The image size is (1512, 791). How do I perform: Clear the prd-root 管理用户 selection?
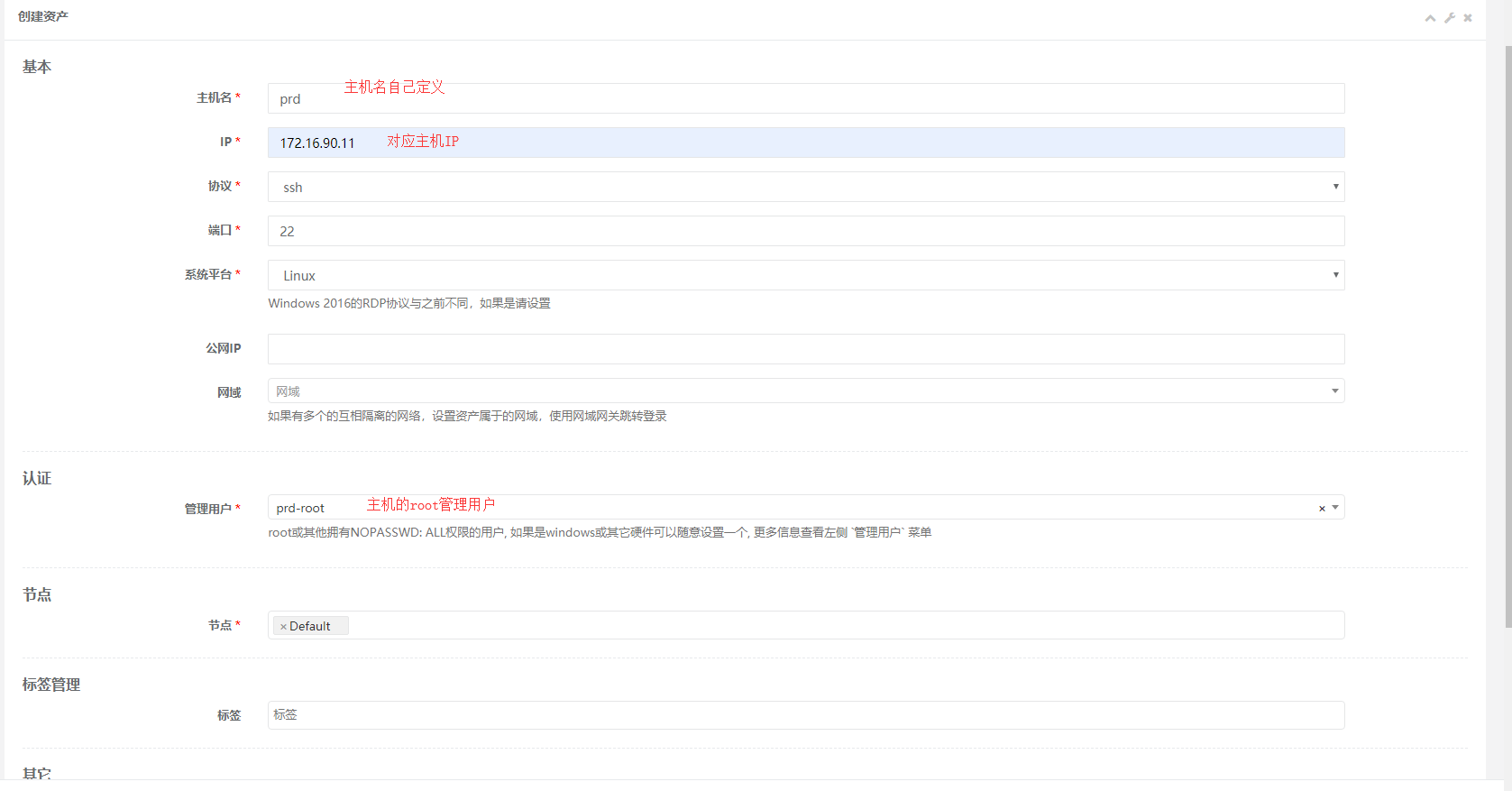point(1322,508)
